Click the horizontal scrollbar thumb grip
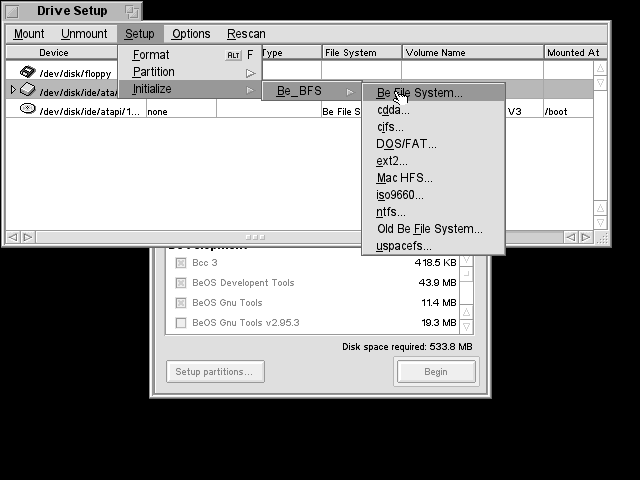The width and height of the screenshot is (640, 480). point(256,237)
